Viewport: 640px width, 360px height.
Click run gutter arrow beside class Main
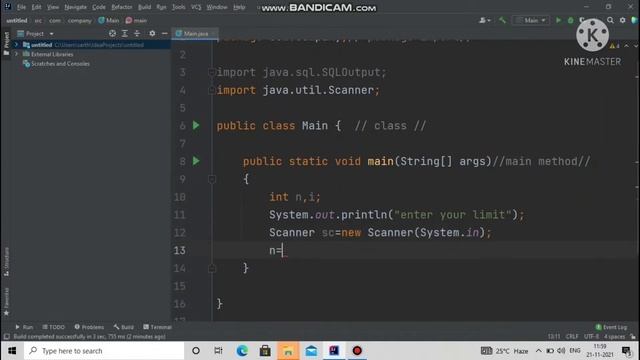click(196, 125)
